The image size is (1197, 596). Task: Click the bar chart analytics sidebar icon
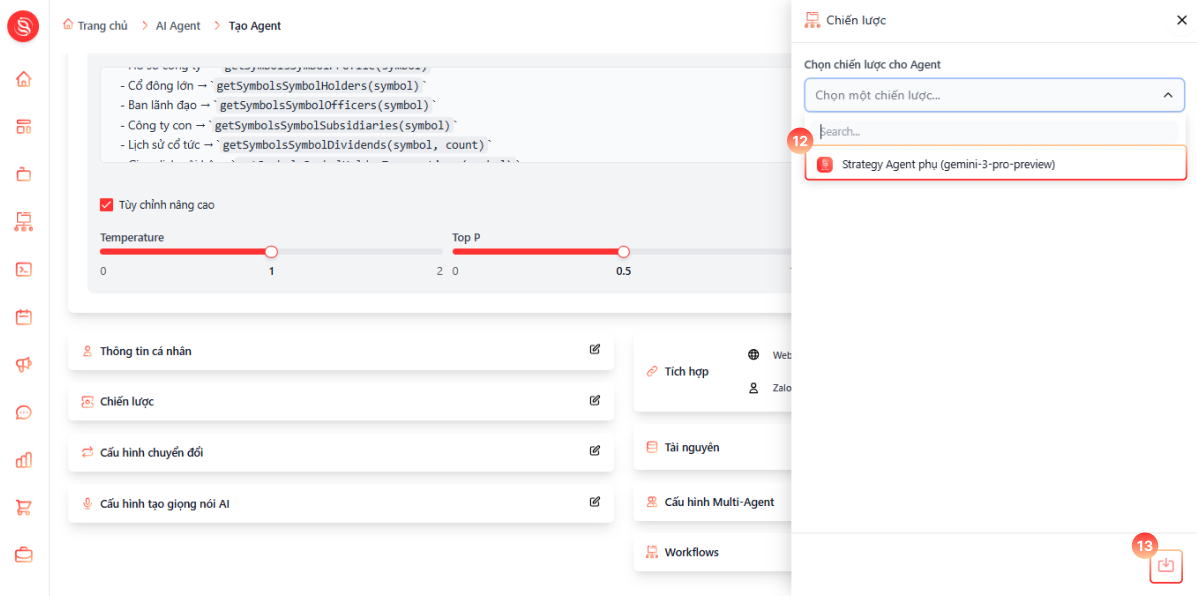[24, 459]
